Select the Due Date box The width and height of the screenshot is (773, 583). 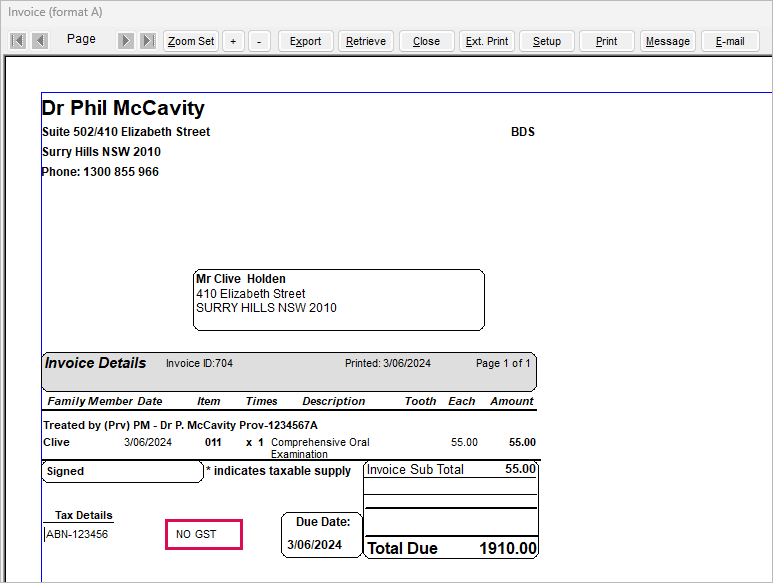coord(321,534)
